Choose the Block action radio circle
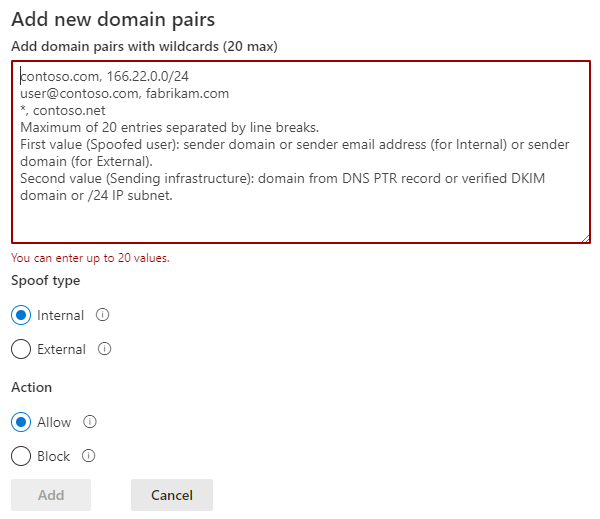 21,456
